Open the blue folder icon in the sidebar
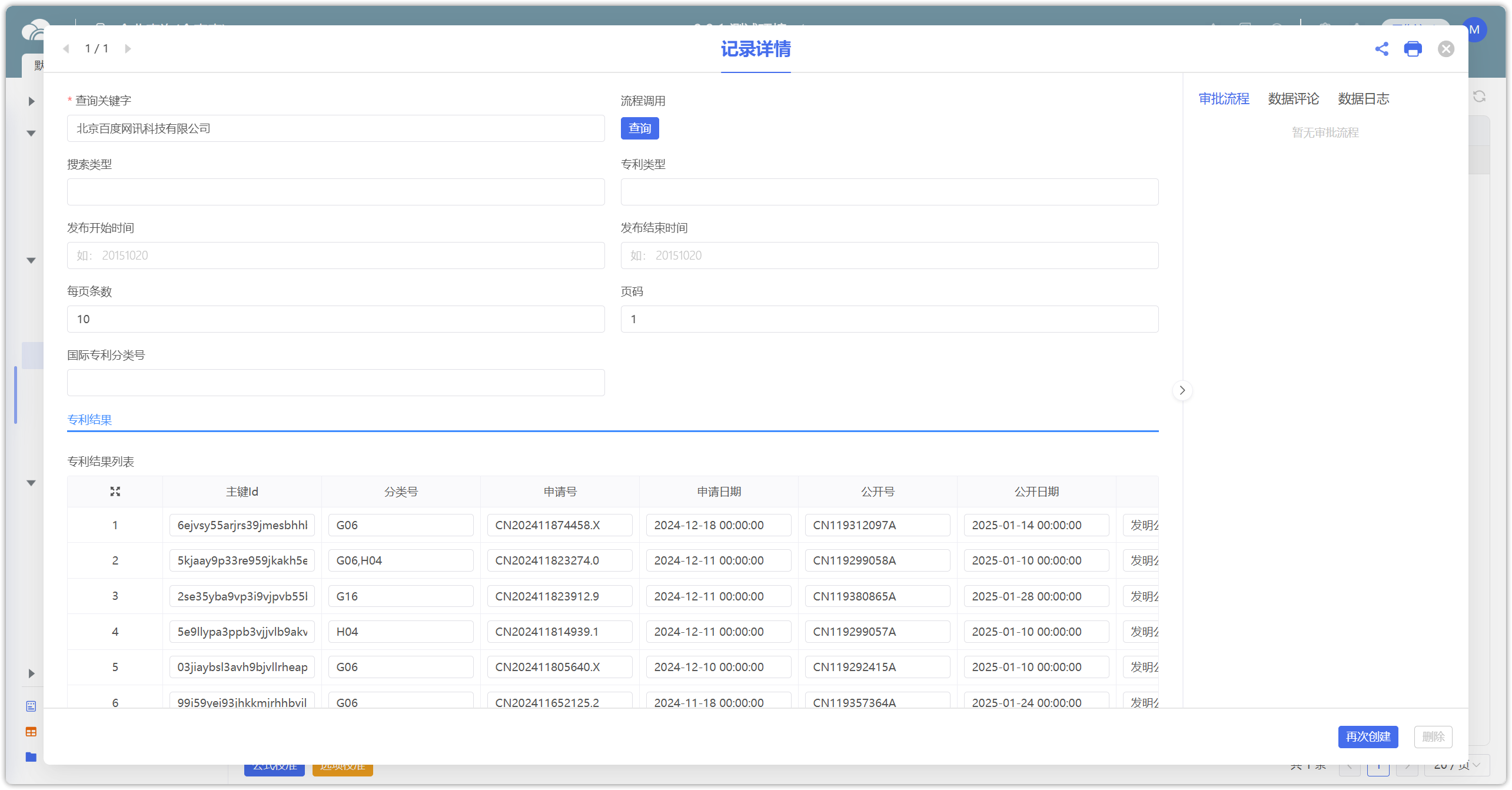Screen dimensions: 1512x790 tap(31, 757)
